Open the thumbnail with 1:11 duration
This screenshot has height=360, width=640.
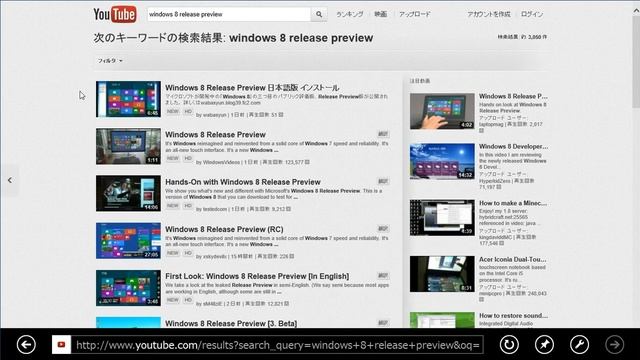[129, 147]
